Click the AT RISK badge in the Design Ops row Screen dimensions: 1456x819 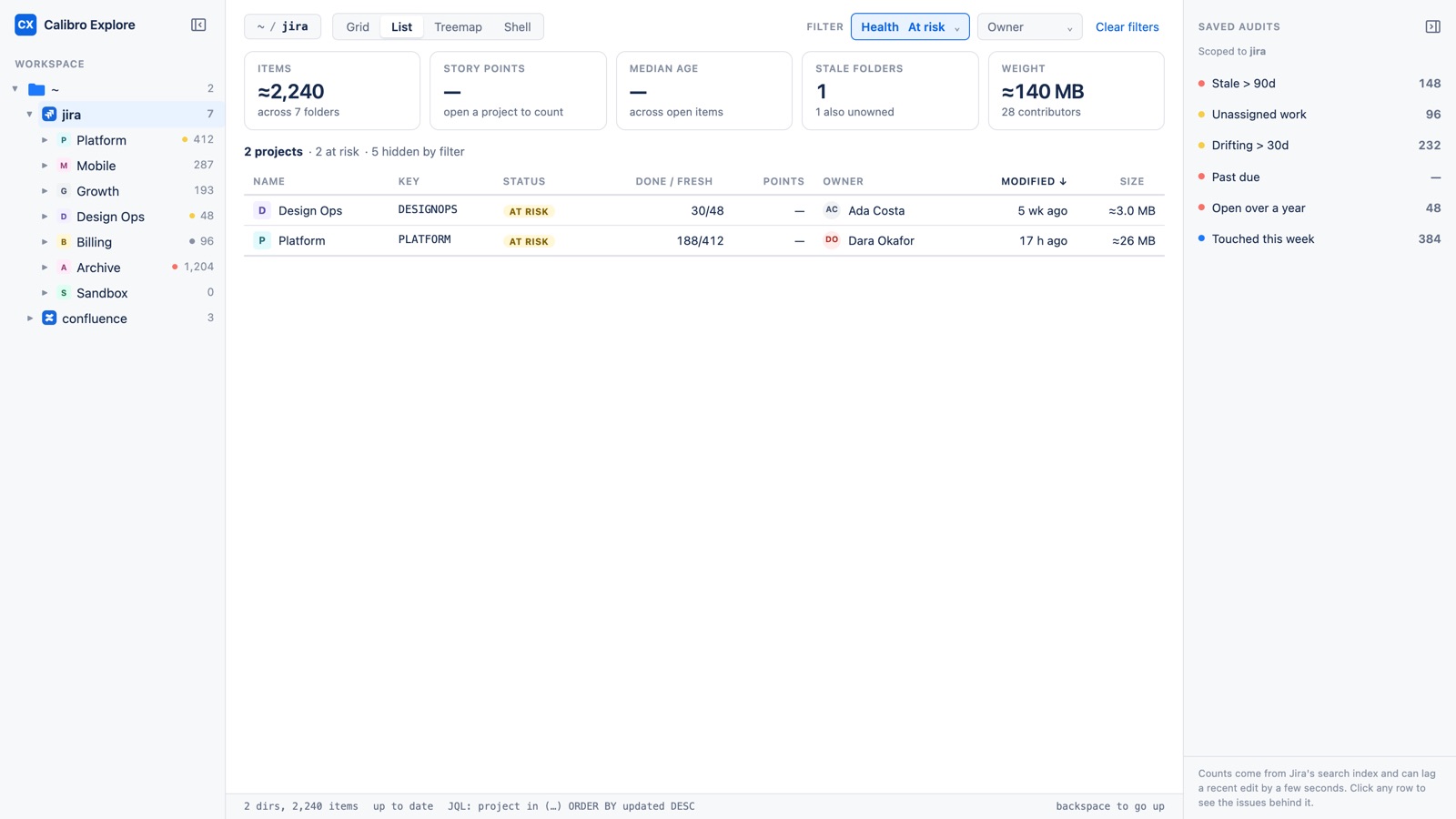coord(529,211)
